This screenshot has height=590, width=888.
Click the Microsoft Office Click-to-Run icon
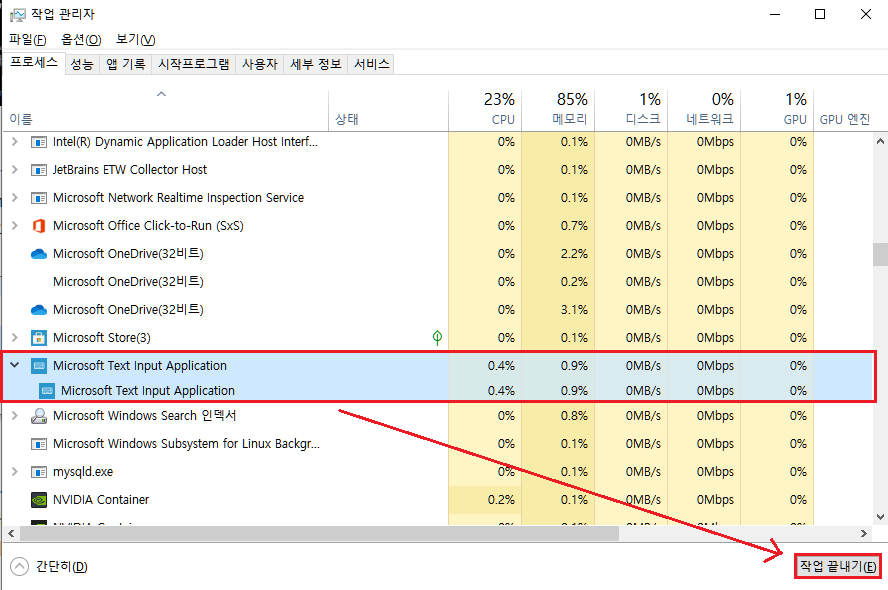pyautogui.click(x=39, y=226)
